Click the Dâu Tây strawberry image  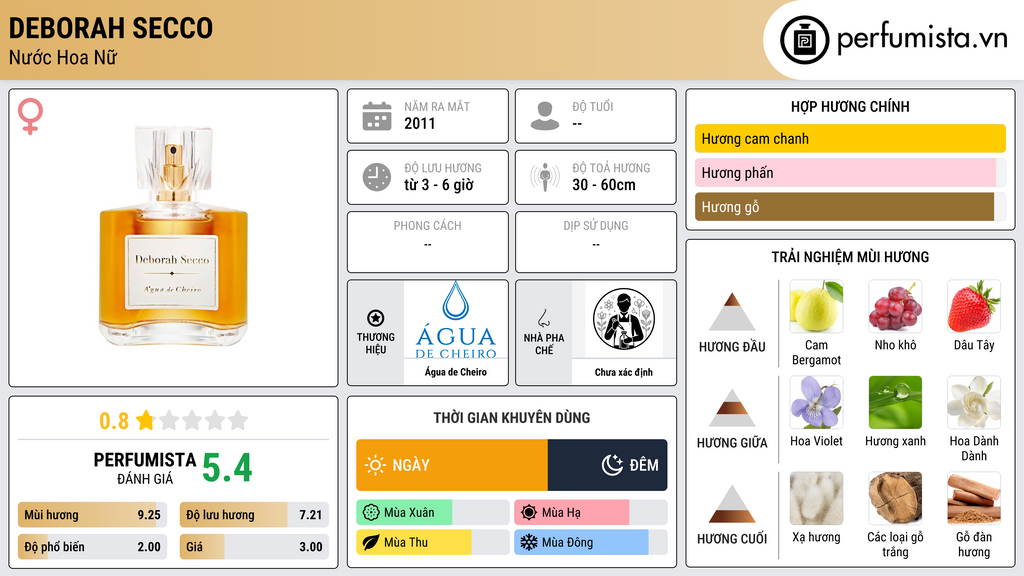click(974, 306)
